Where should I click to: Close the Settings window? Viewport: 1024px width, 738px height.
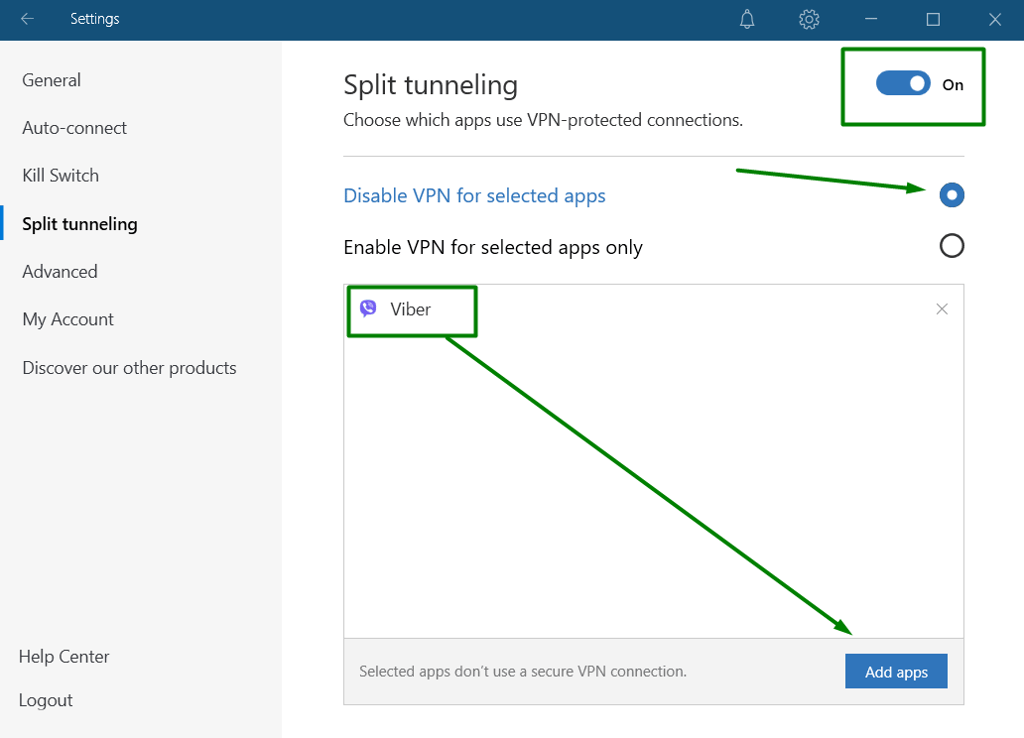(x=995, y=20)
